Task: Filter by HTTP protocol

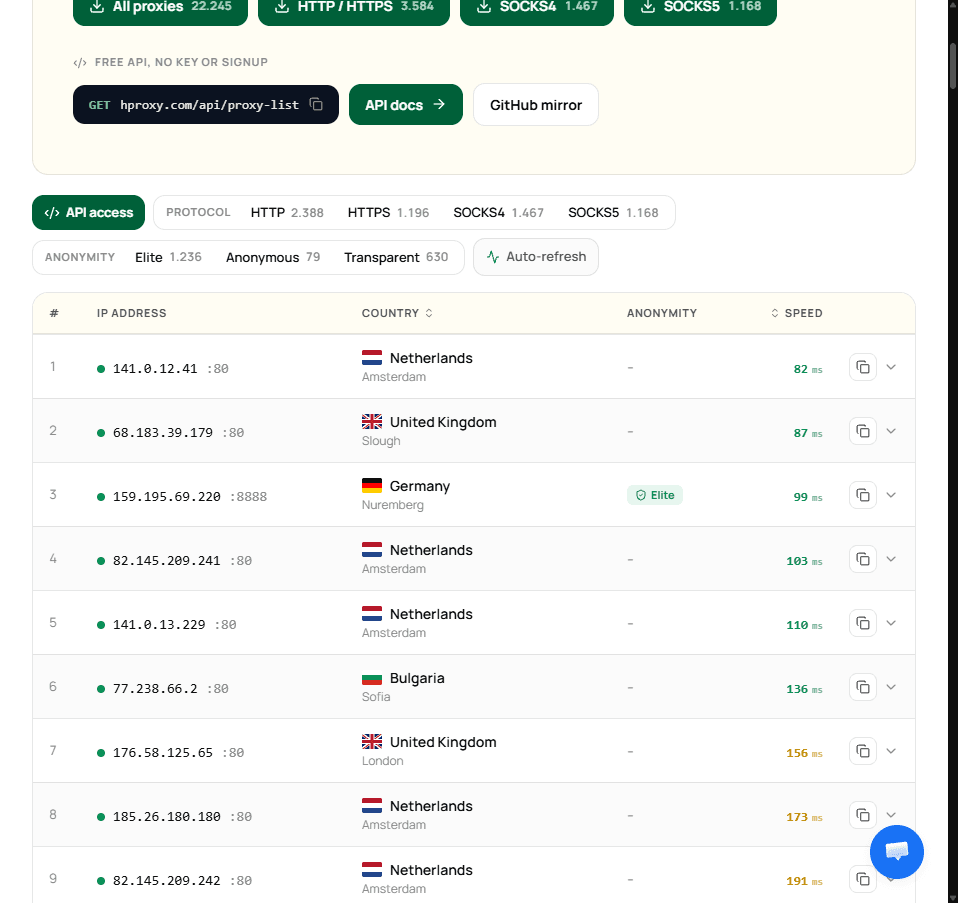Action: [287, 213]
